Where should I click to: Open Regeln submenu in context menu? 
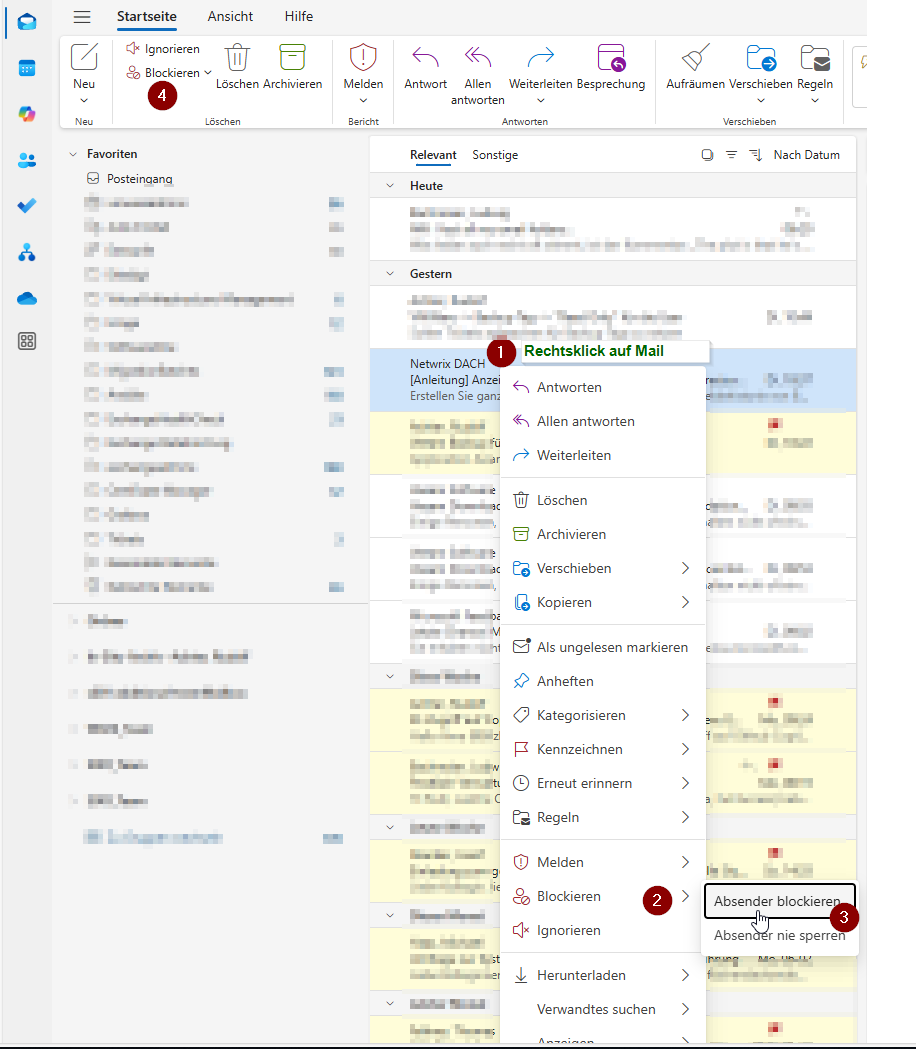pos(603,818)
